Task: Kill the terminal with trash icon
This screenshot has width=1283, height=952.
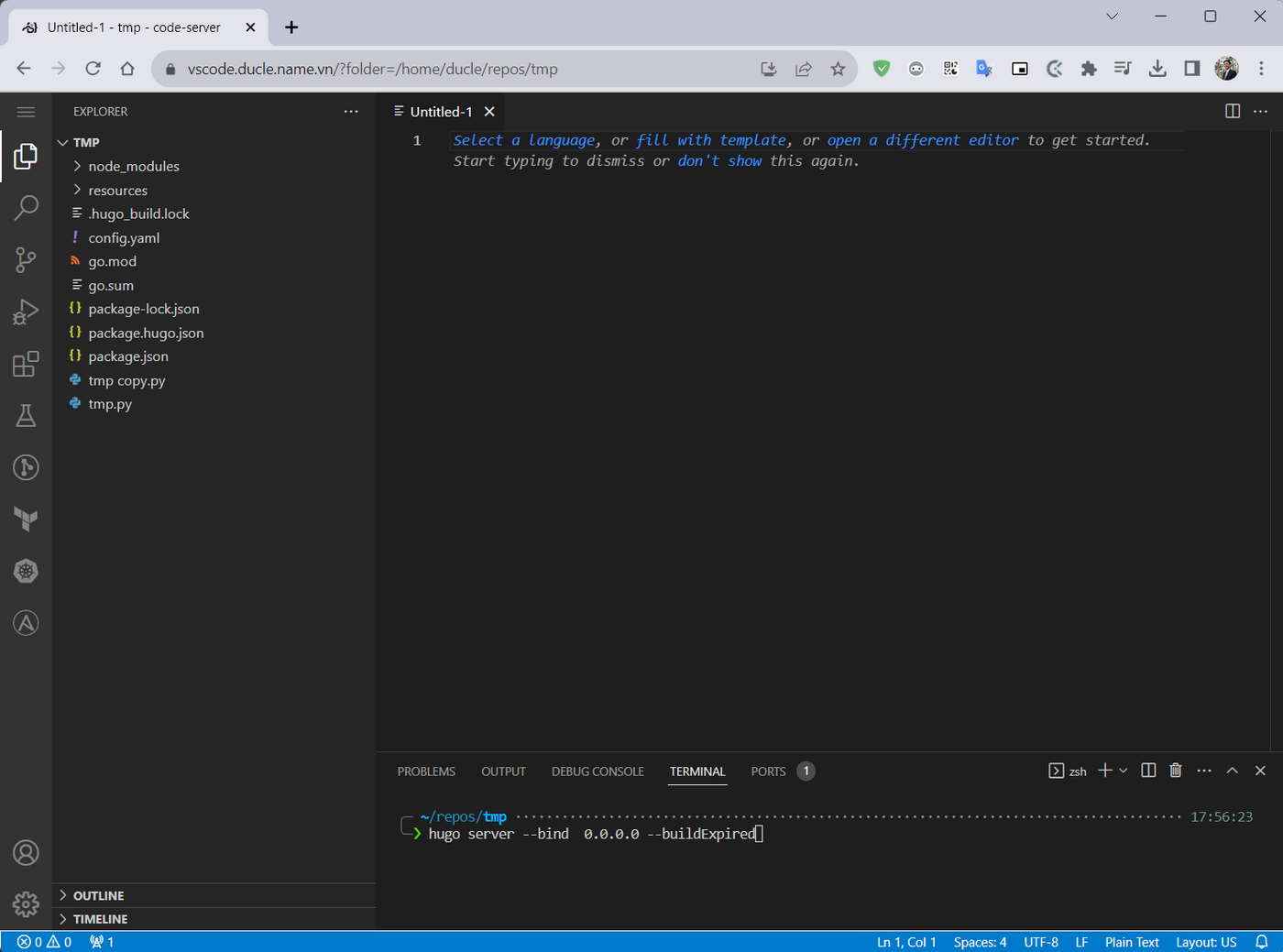Action: (1176, 771)
